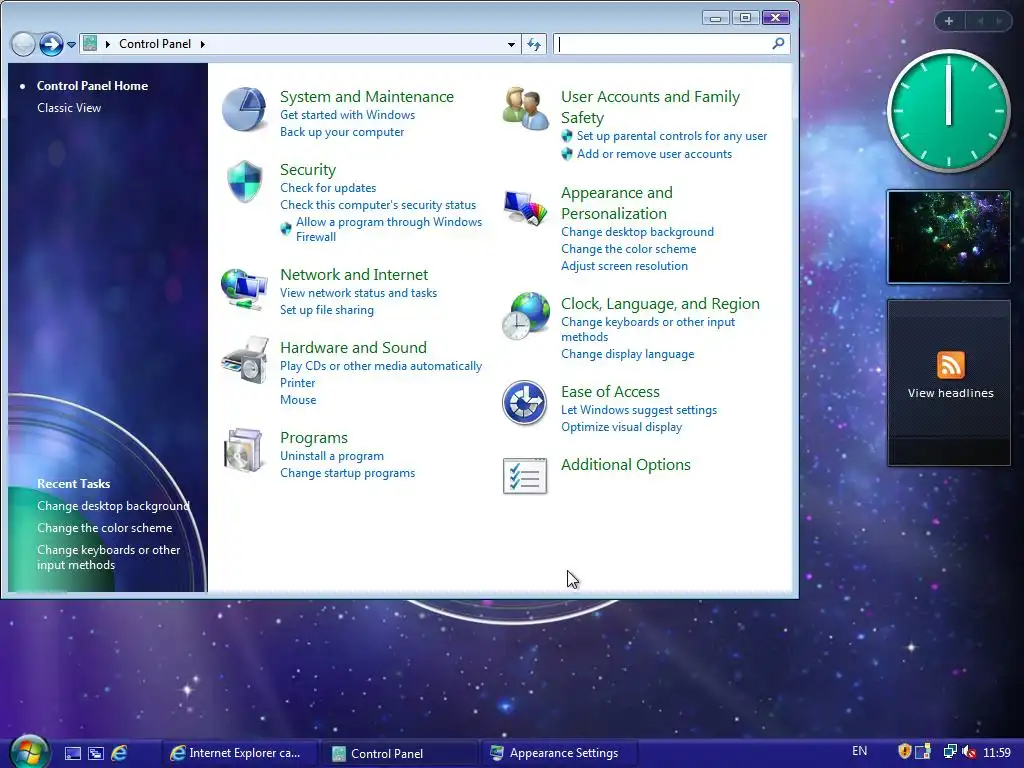This screenshot has width=1024, height=768.
Task: Open Recent Task Change desktop background
Action: (113, 506)
